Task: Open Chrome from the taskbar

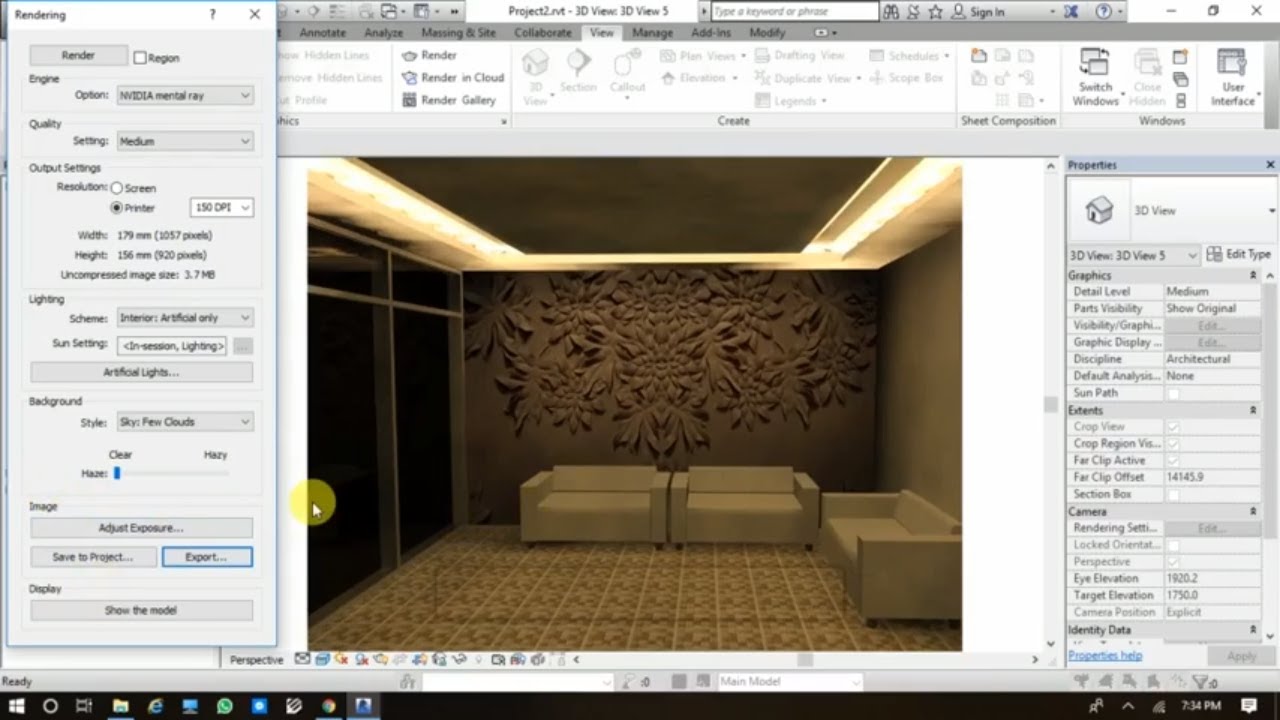Action: click(328, 706)
